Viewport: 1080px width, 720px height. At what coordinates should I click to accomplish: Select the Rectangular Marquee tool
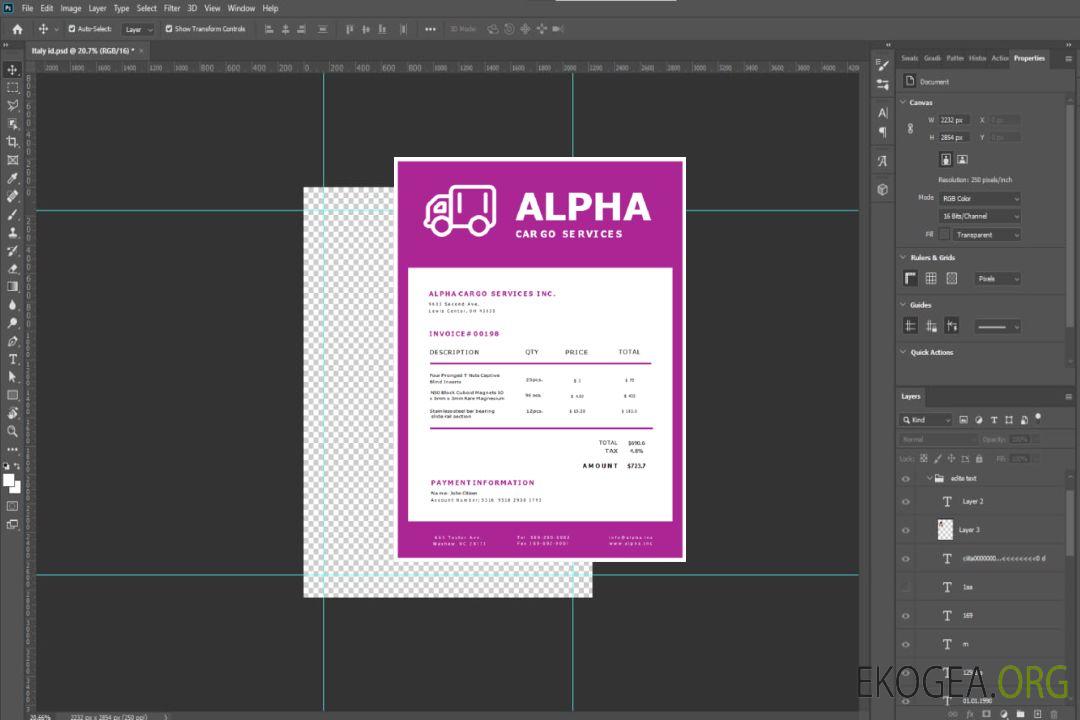12,88
